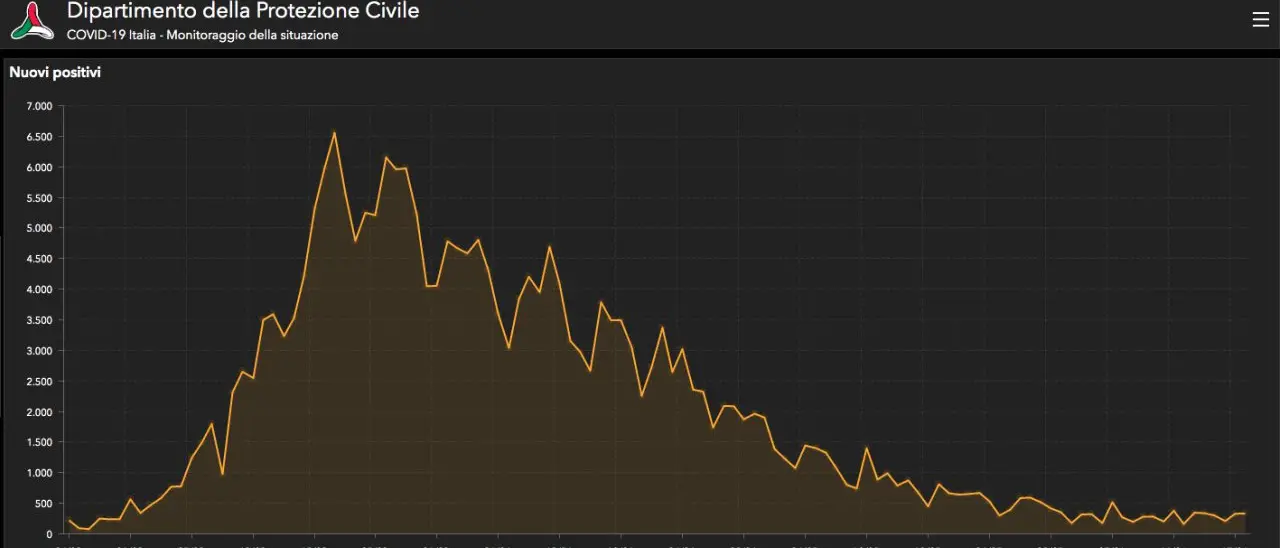Click the 6.500 y-axis label
Screen dimensions: 1280x548
[x=39, y=137]
